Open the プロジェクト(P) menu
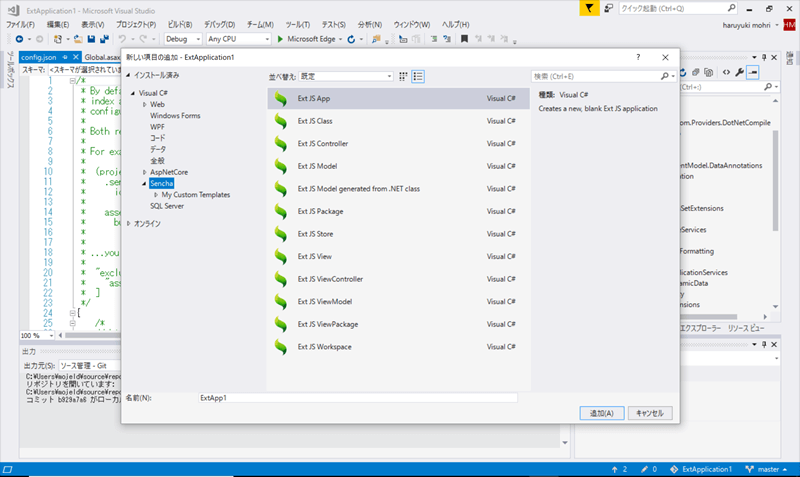The width and height of the screenshot is (800, 477). click(136, 24)
